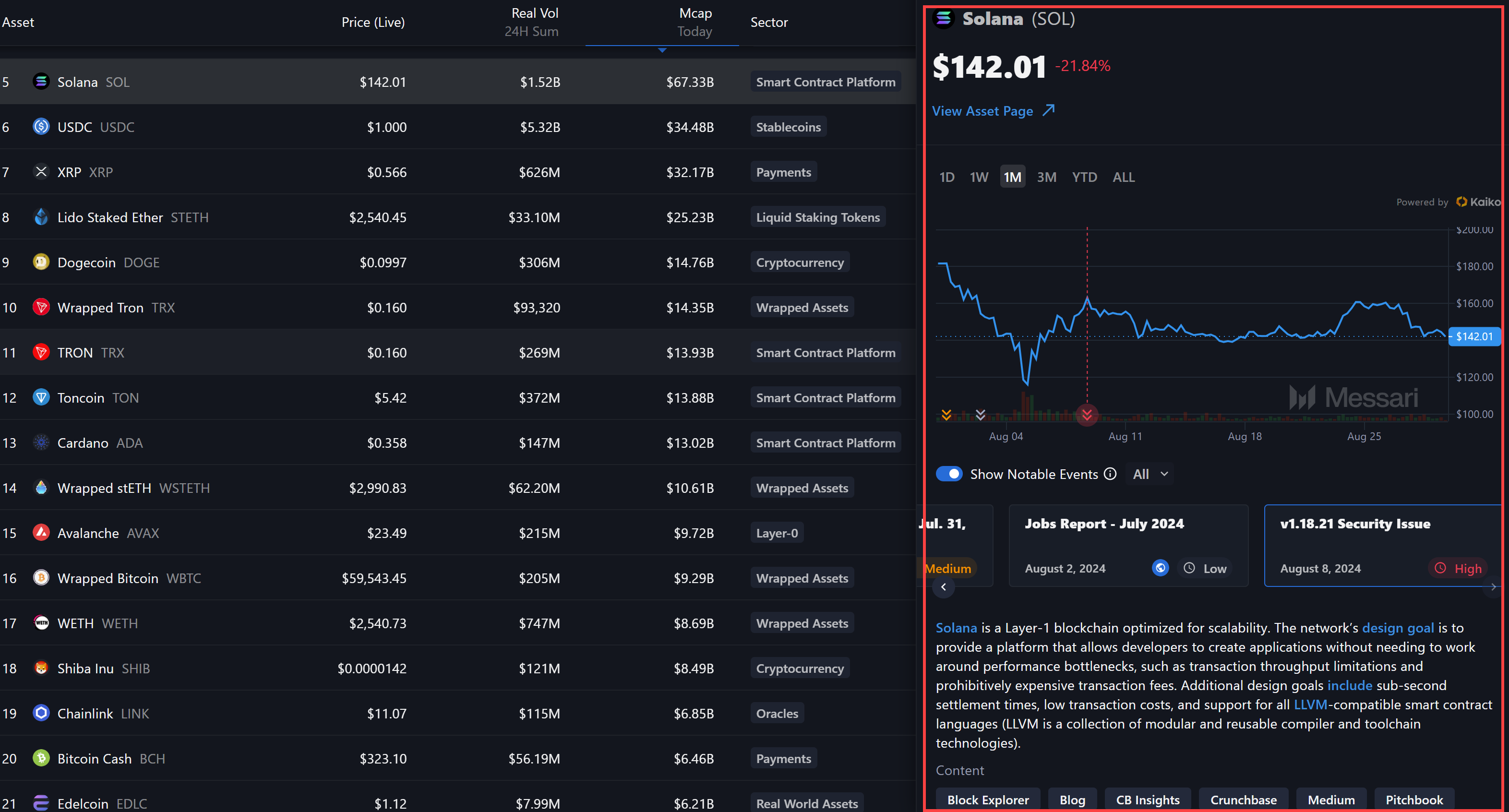Click the external-link arrow beside View Asset Page

(x=1049, y=110)
